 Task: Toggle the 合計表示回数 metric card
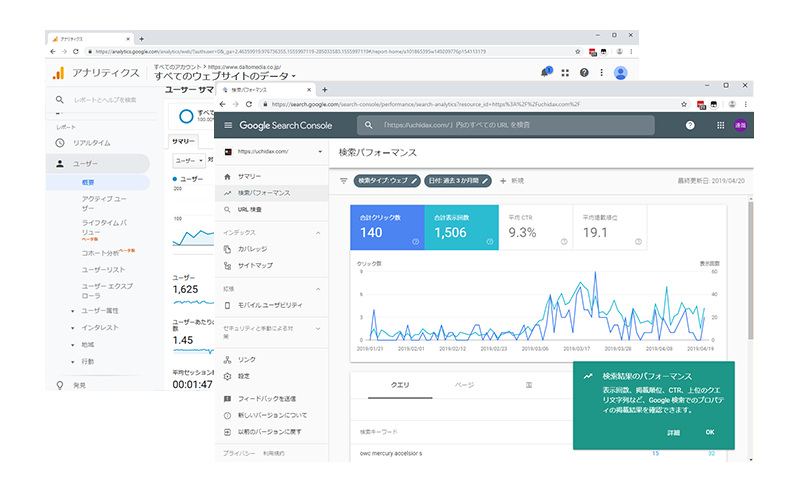coord(461,228)
